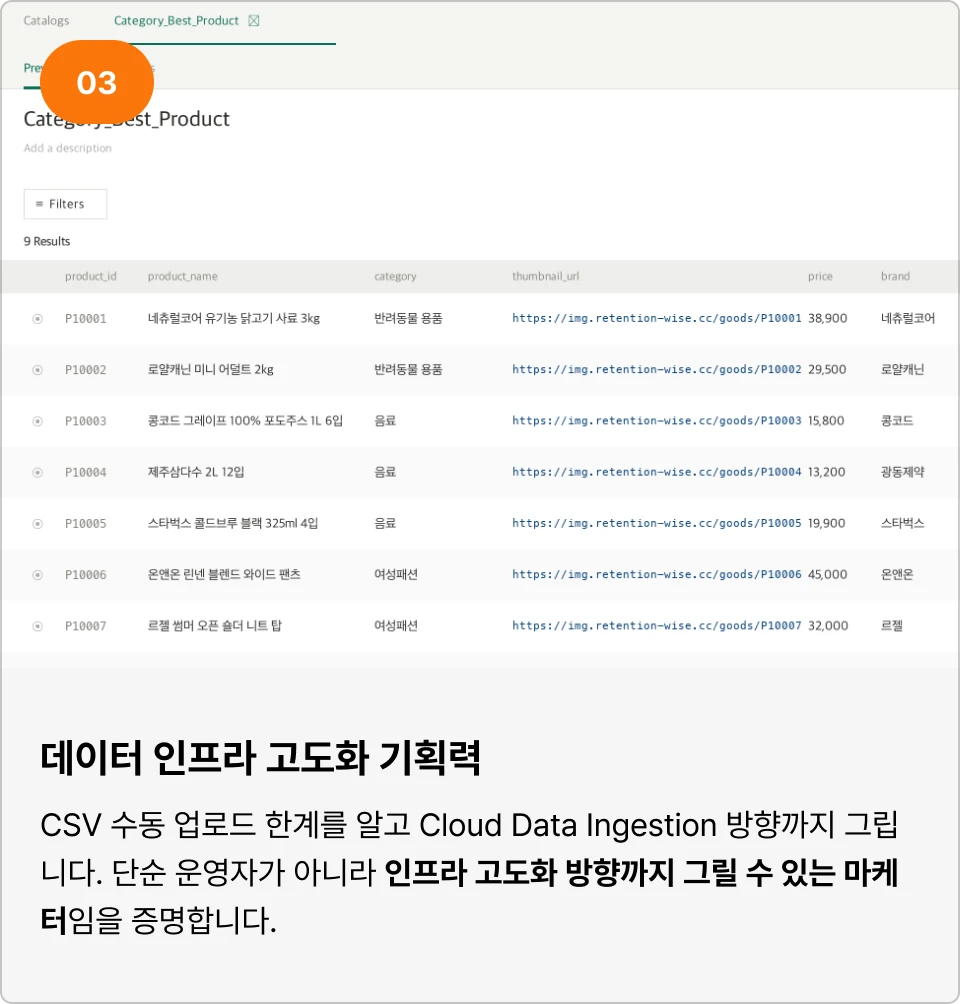Open thumbnail URL for P10007
Screen dimensions: 960x1004
coord(656,626)
